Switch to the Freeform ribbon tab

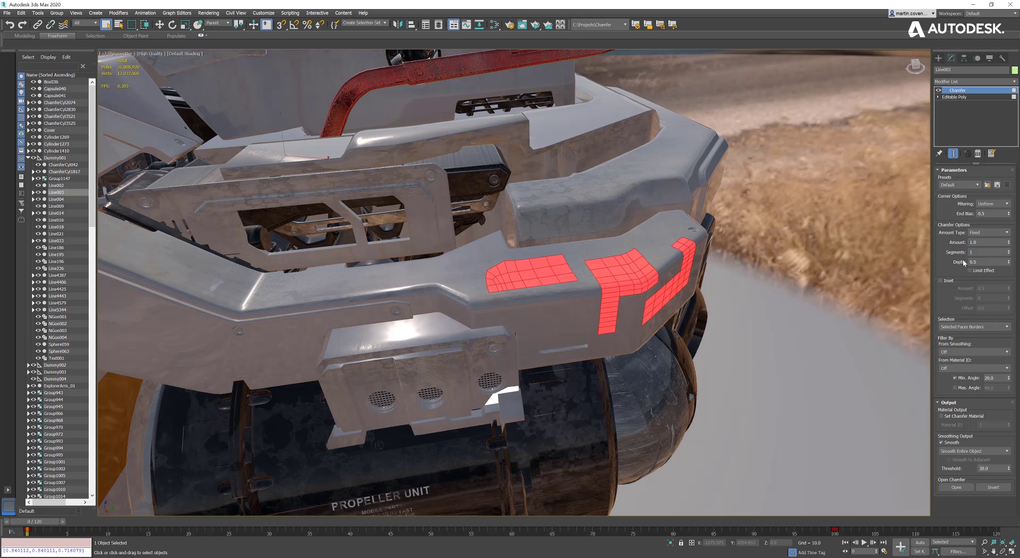point(57,36)
